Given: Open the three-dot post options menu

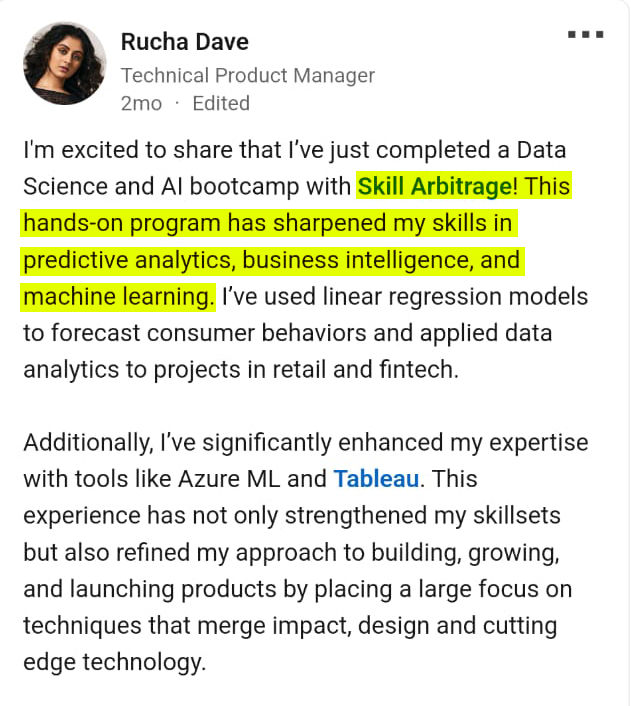Looking at the screenshot, I should [585, 35].
